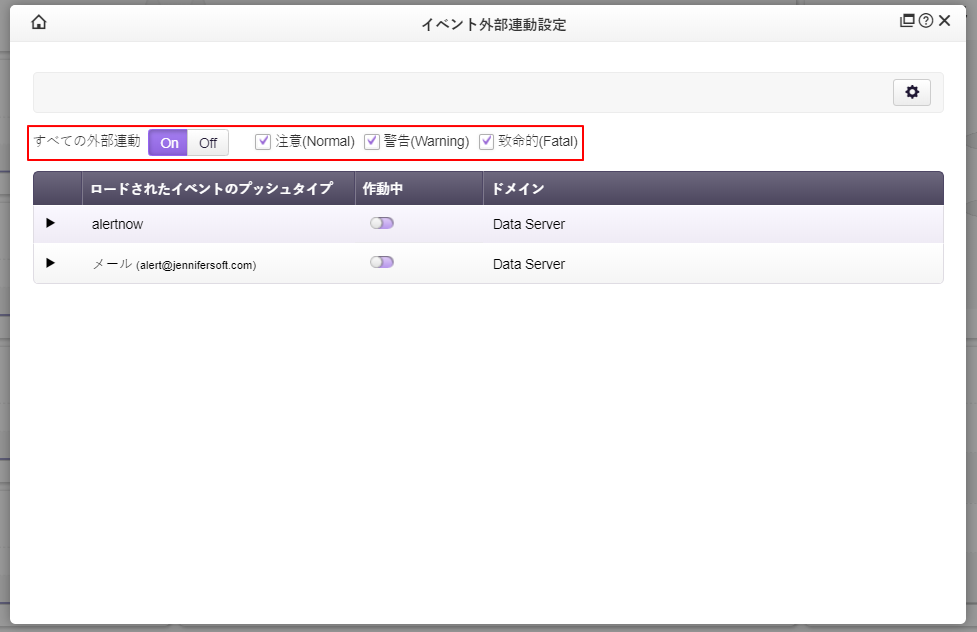Uncheck the 注意(Normal) checkbox
Viewport: 977px width, 632px height.
tap(263, 142)
